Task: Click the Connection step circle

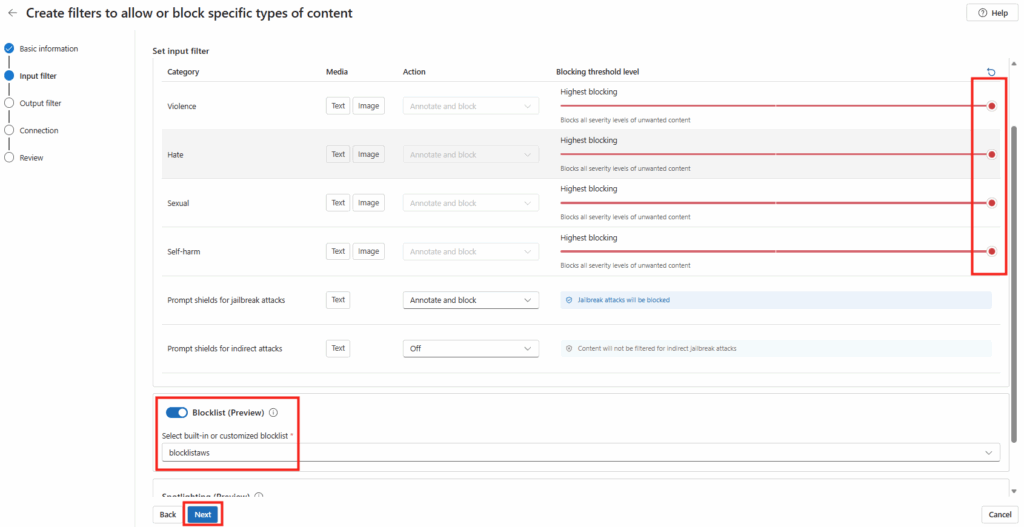Action: 9,130
